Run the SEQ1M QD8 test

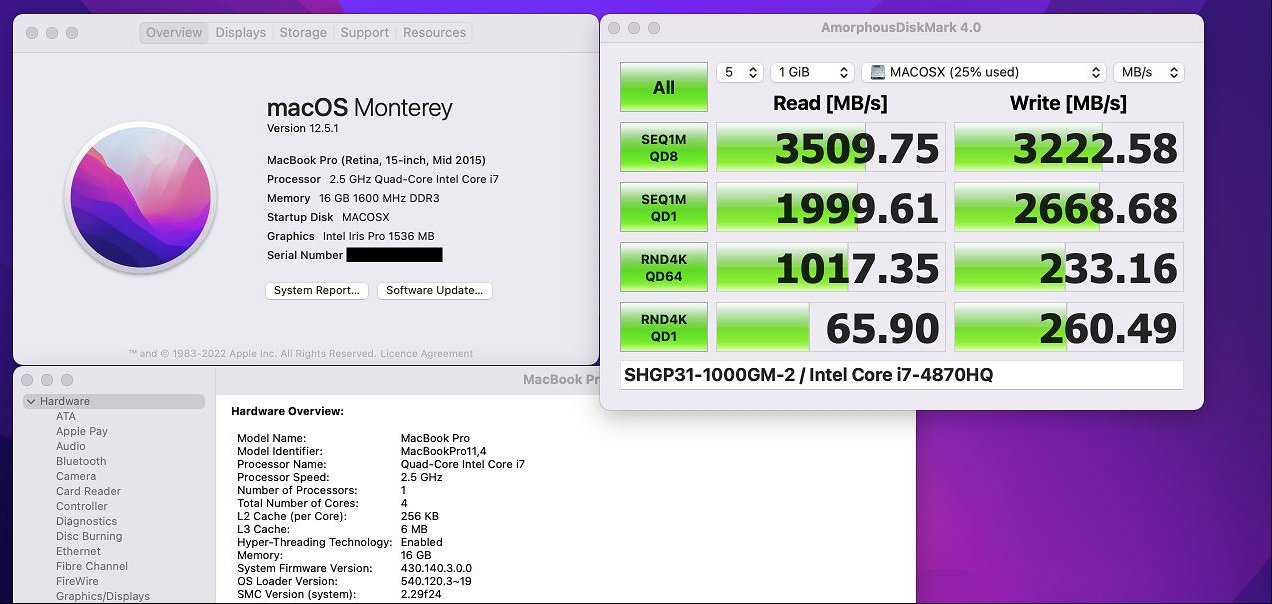[664, 148]
